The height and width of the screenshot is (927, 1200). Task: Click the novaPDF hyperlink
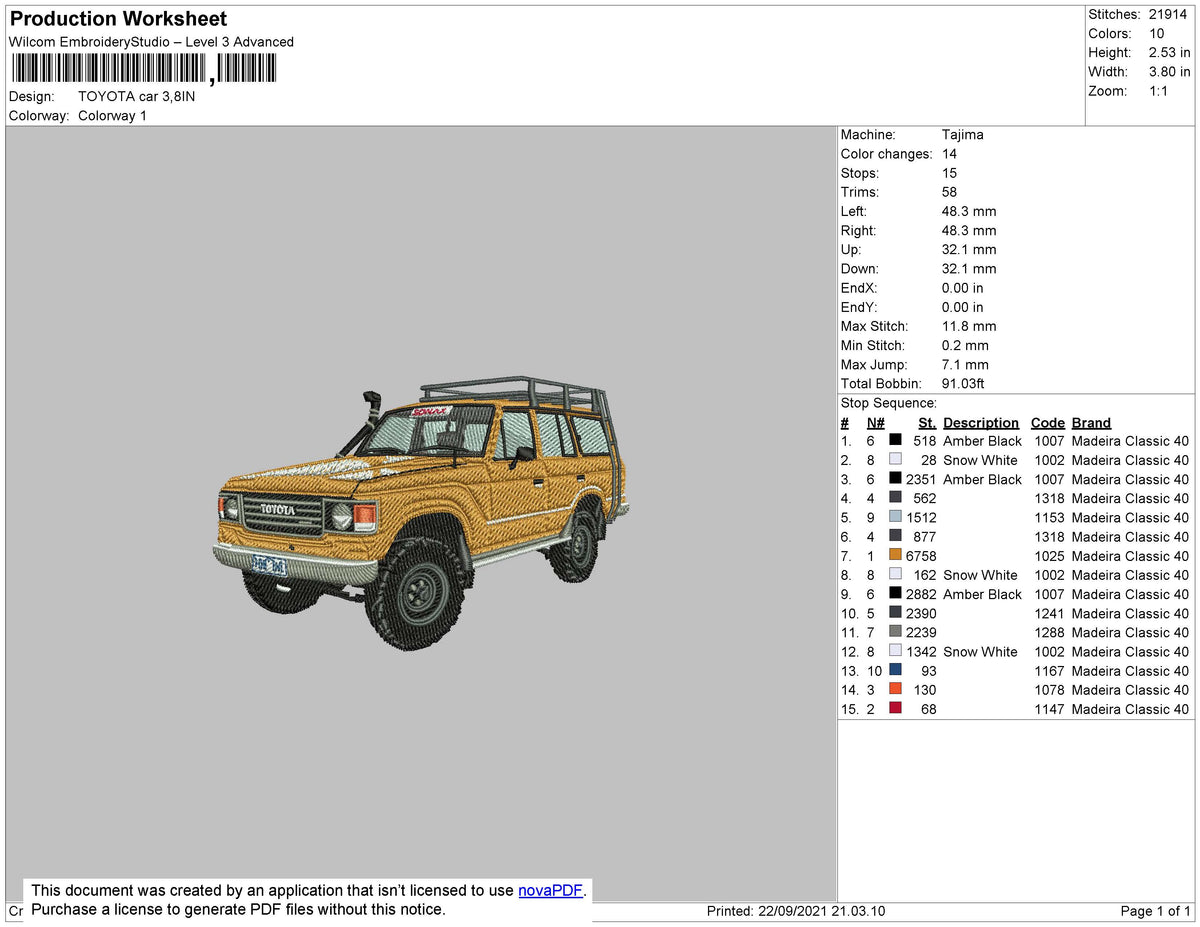coord(550,890)
